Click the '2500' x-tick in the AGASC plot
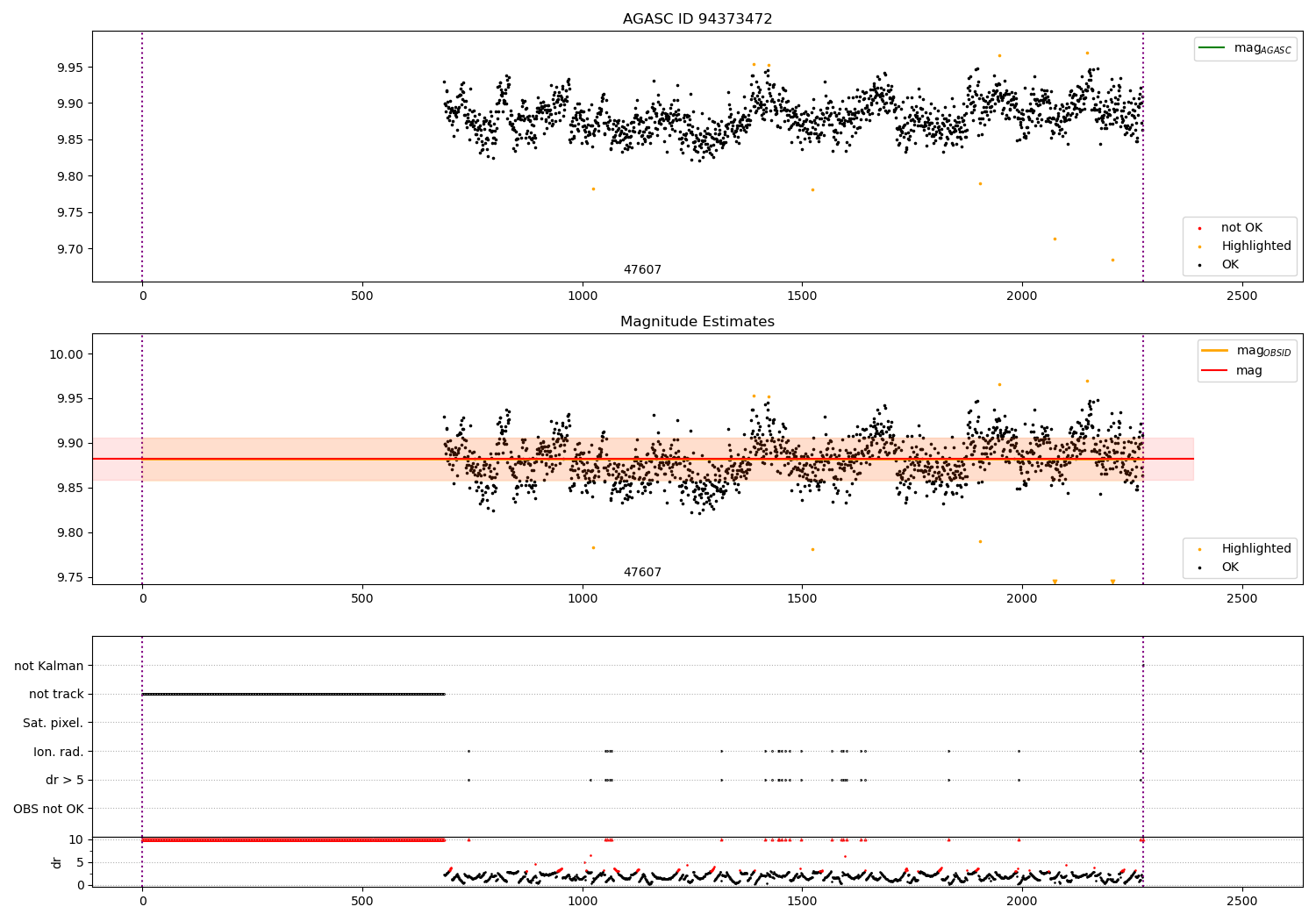 (x=1241, y=296)
